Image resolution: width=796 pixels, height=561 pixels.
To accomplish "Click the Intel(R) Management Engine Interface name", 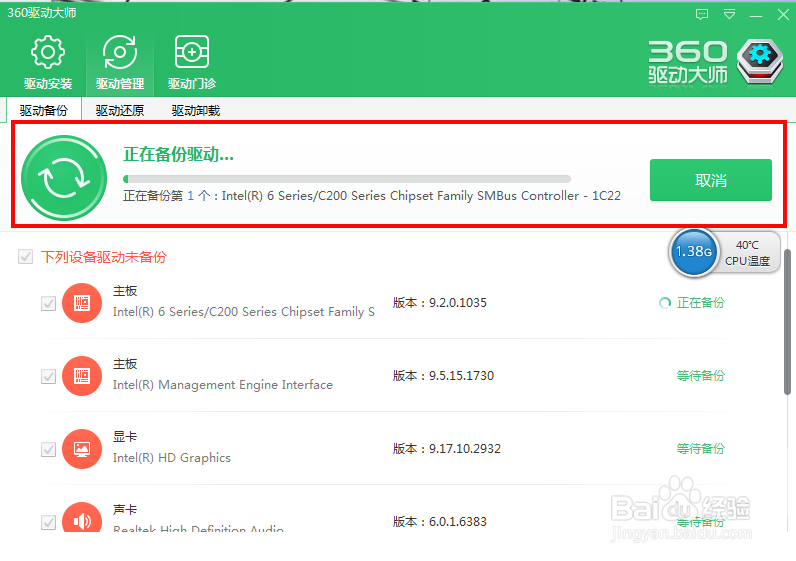I will click(x=222, y=385).
